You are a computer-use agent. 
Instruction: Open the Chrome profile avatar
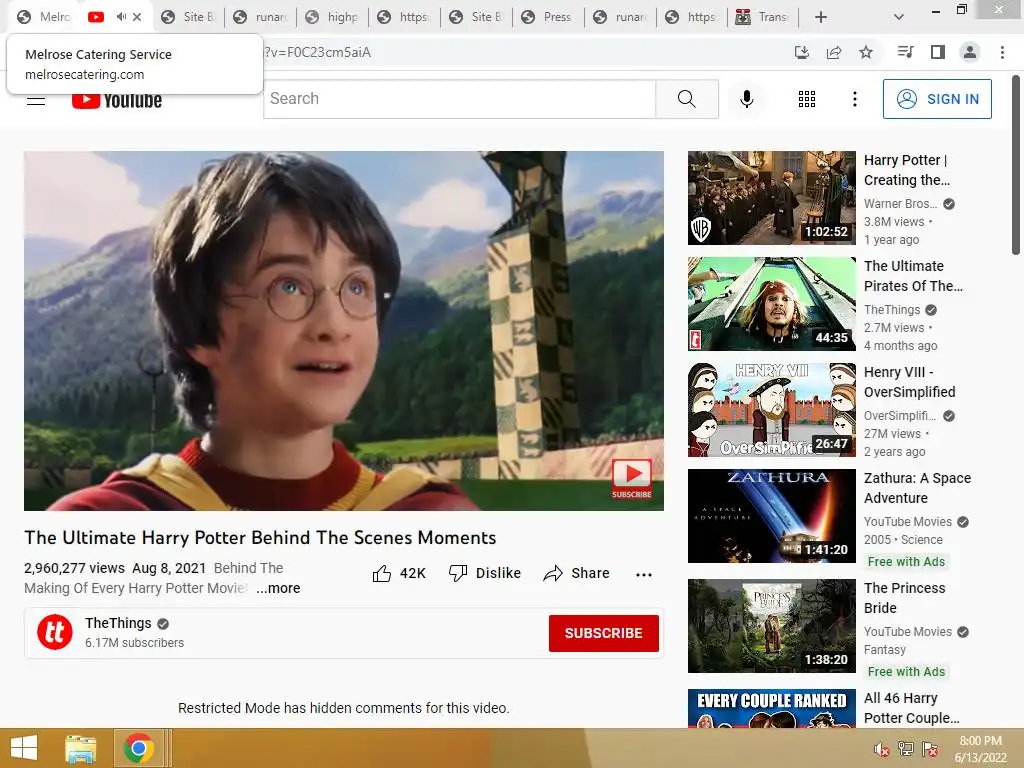coord(970,52)
